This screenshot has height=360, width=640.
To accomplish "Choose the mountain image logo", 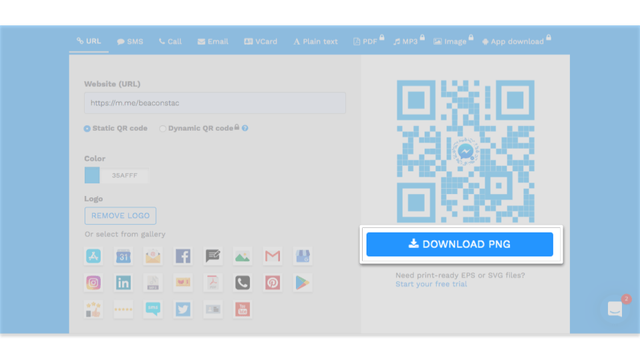I will point(242,256).
